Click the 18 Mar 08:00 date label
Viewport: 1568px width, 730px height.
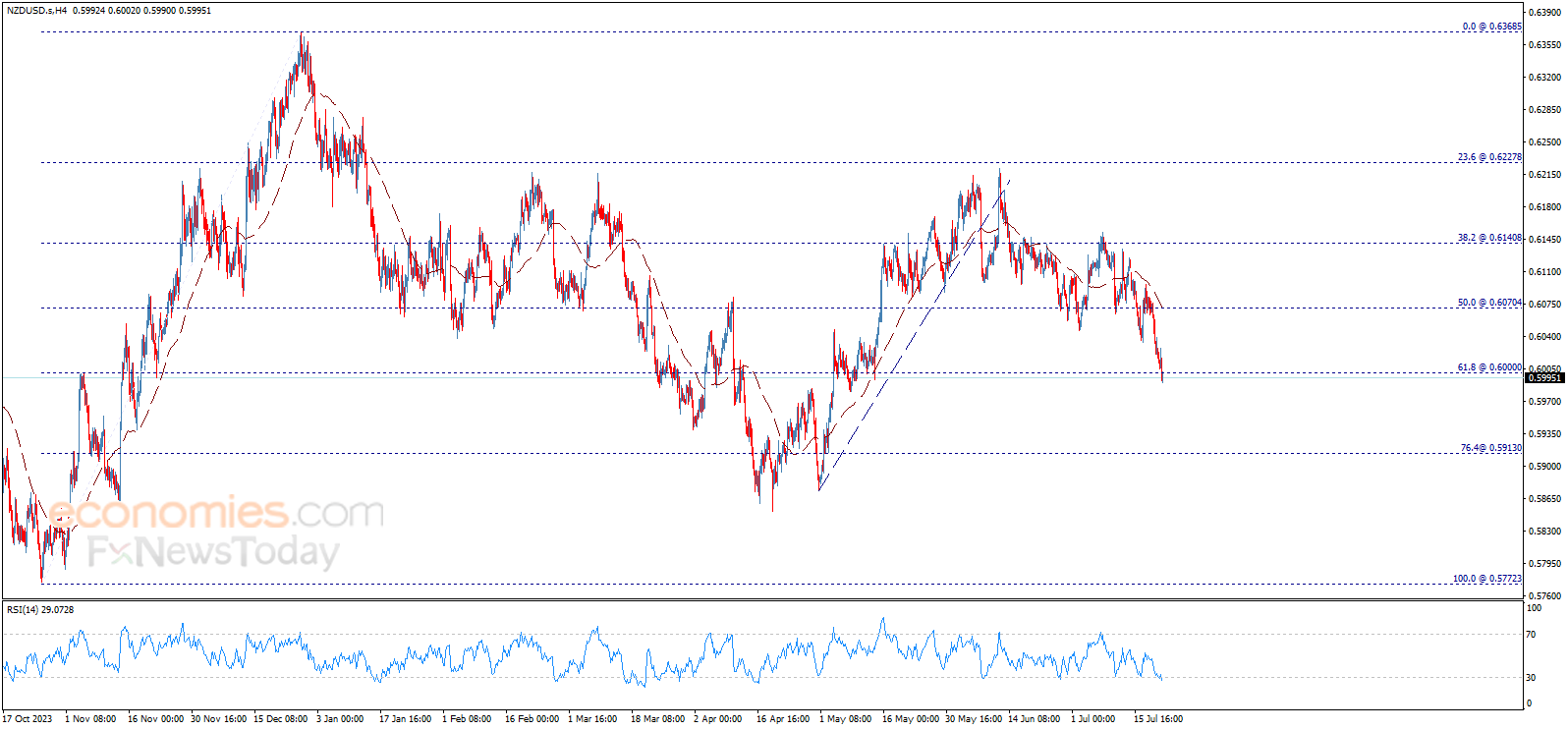pyautogui.click(x=658, y=719)
